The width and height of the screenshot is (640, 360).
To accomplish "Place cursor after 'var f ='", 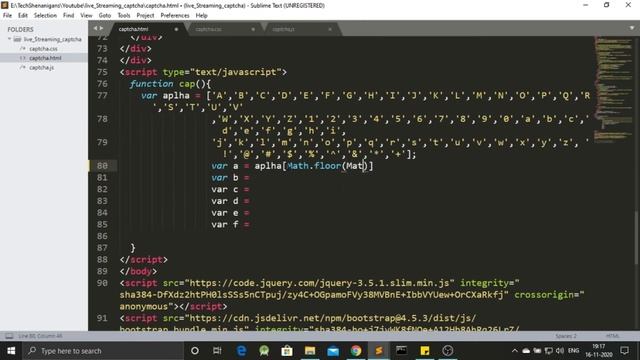I will point(250,224).
